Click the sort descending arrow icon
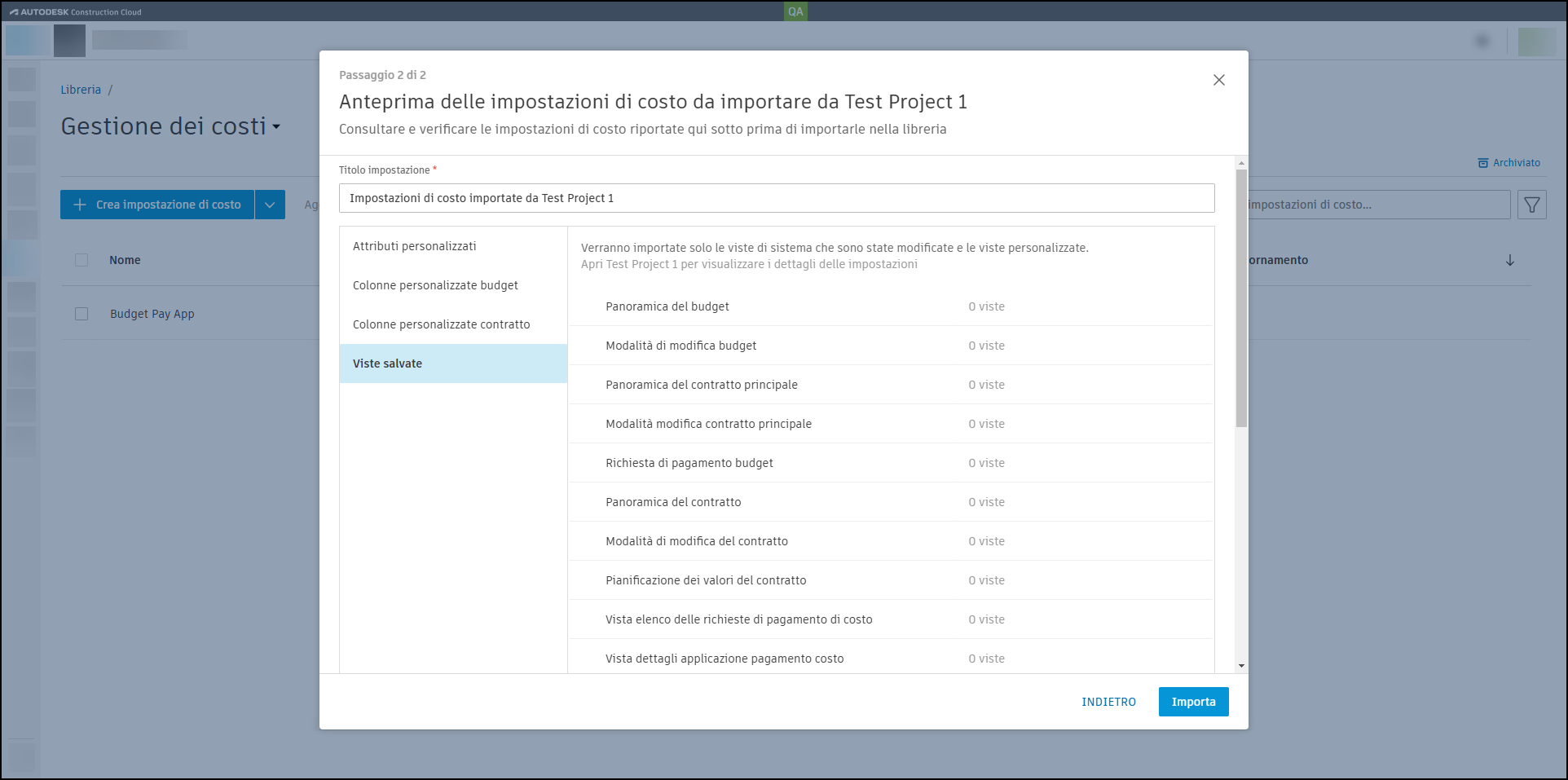This screenshot has width=1568, height=780. pos(1510,260)
